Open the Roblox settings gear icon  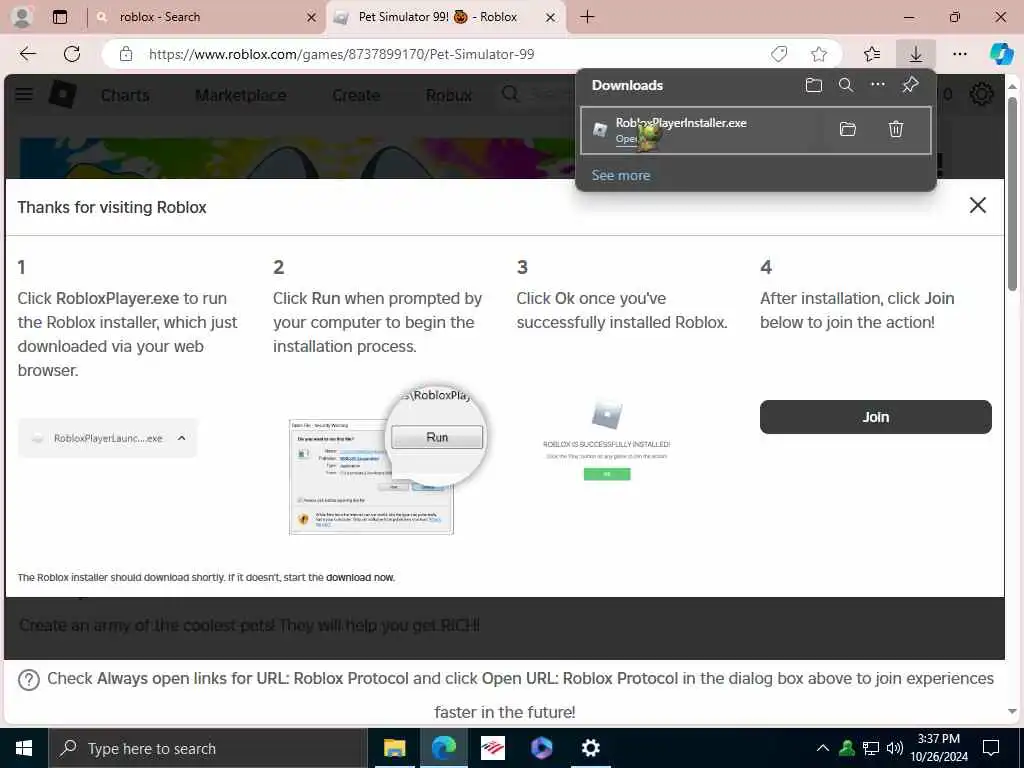pos(982,95)
